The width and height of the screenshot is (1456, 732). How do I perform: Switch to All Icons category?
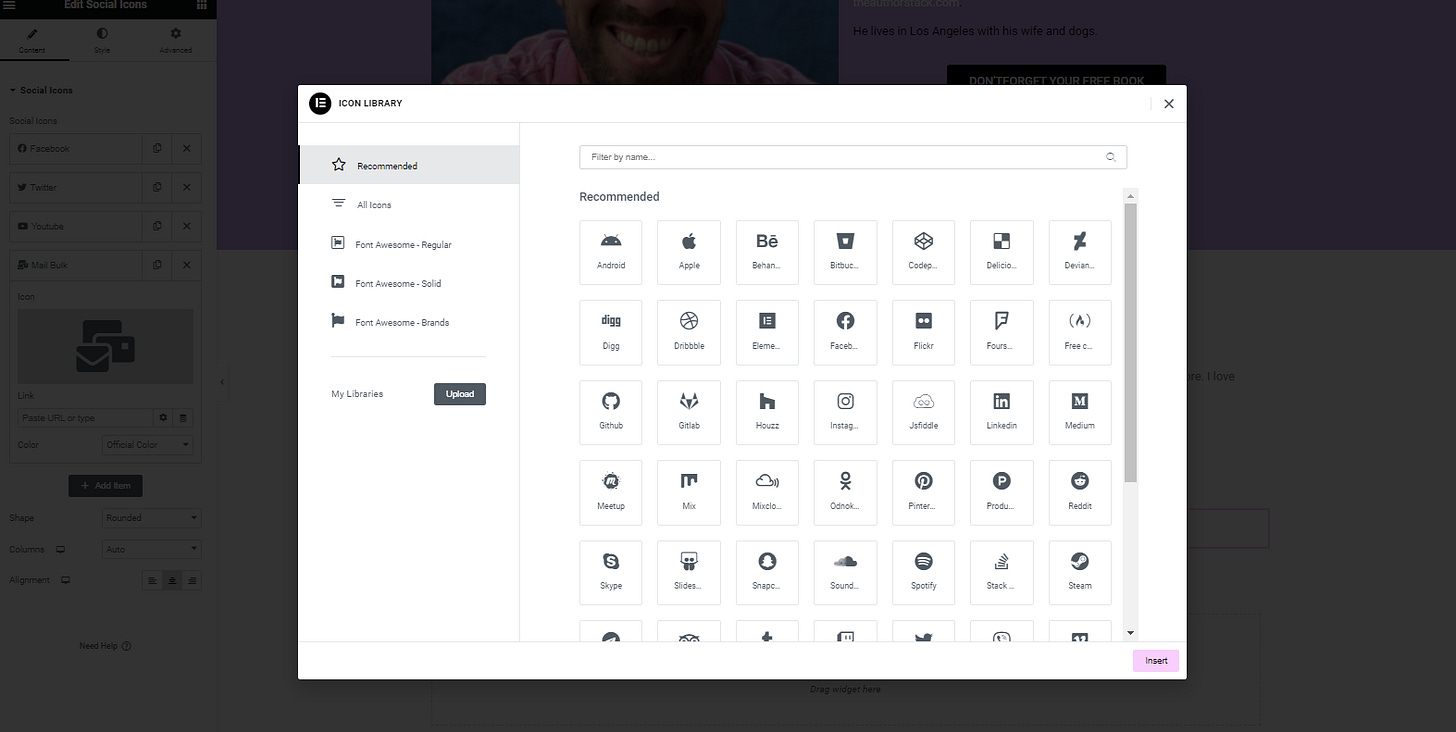[409, 204]
